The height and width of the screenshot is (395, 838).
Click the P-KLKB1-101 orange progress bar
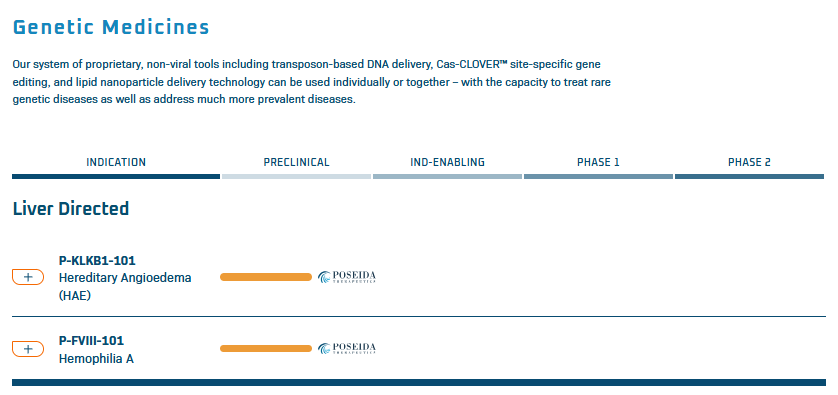(266, 277)
